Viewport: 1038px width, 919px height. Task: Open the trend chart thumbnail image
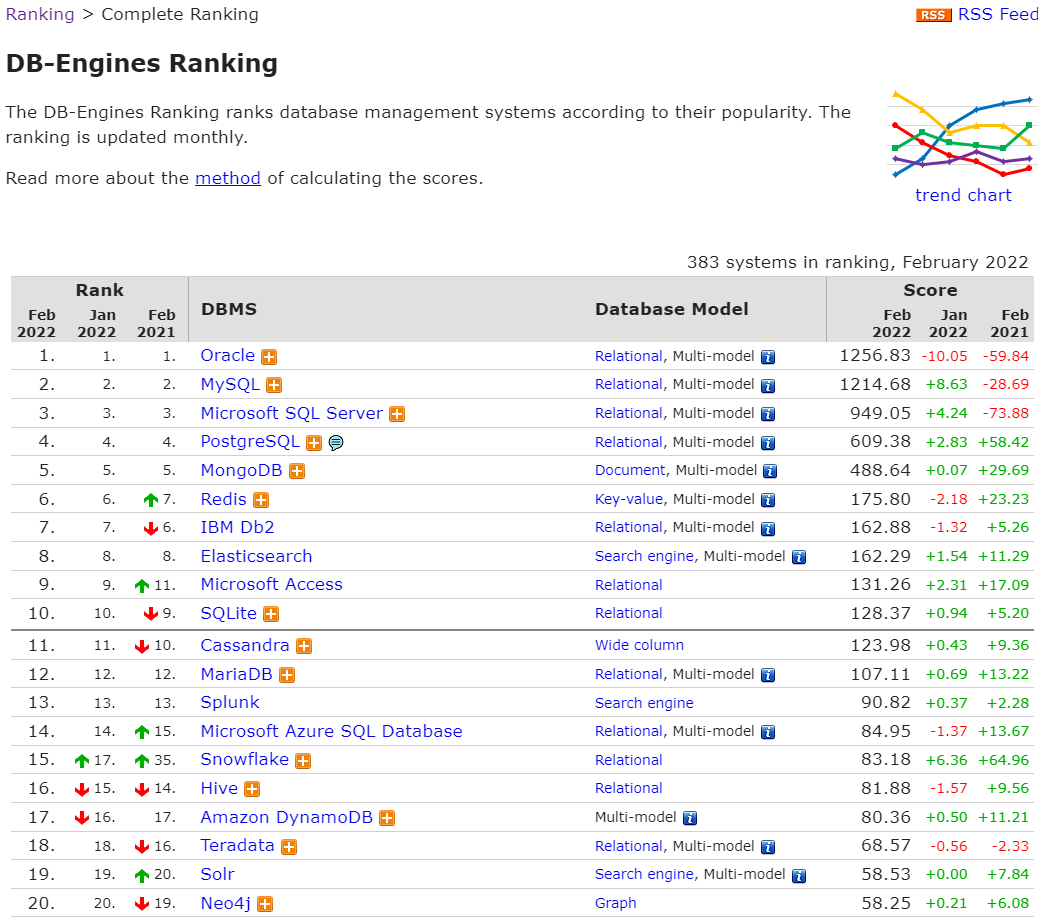coord(963,134)
